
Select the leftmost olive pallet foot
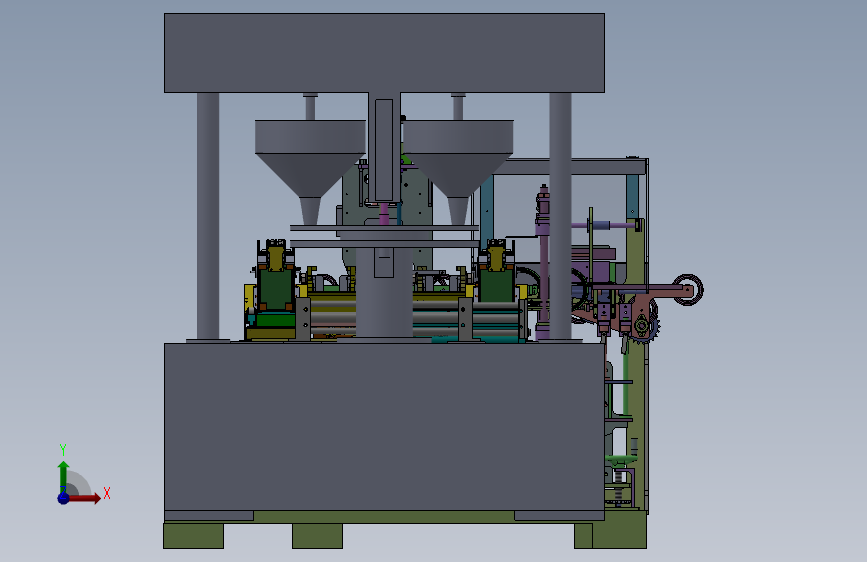pos(194,535)
